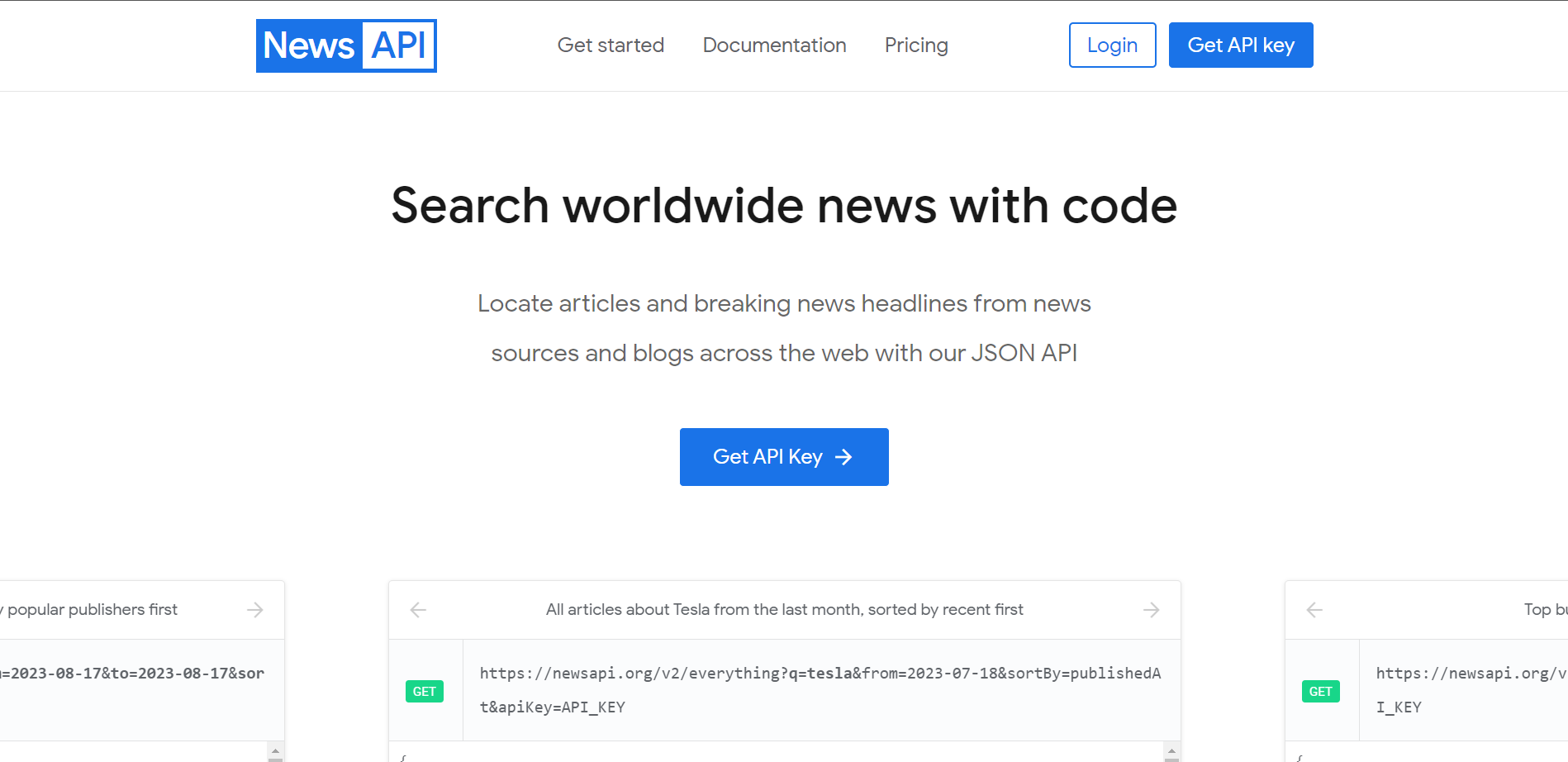Click the header Get API key button
This screenshot has height=762, width=1568.
tap(1241, 45)
